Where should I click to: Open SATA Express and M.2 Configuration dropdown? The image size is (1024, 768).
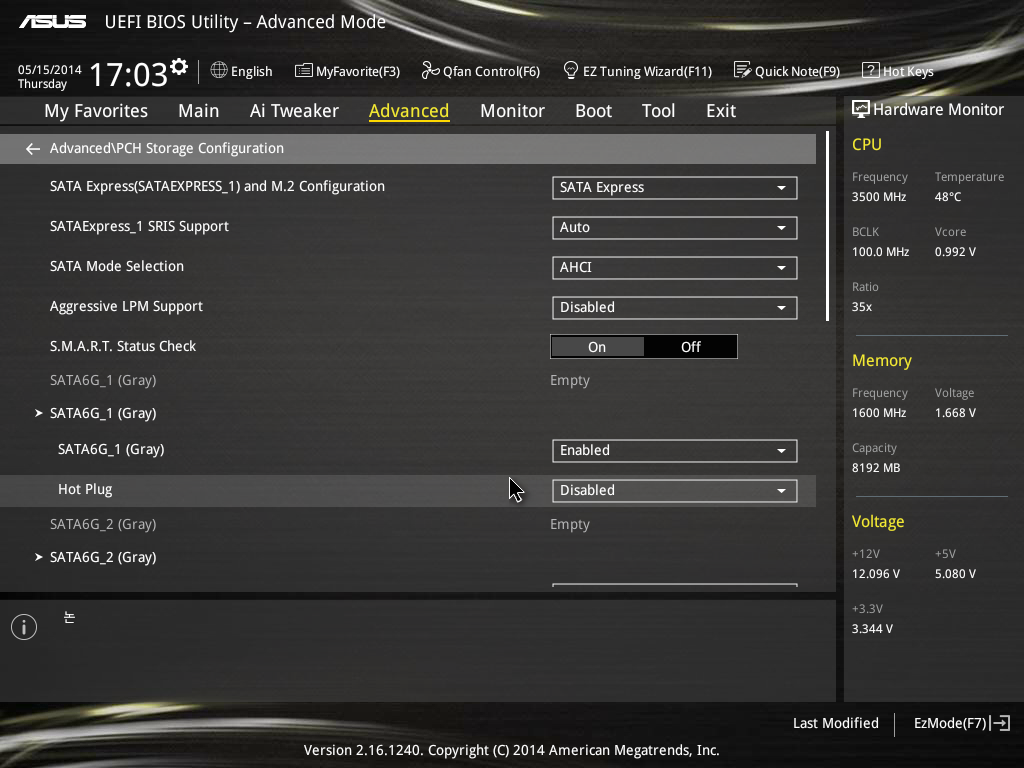[675, 188]
